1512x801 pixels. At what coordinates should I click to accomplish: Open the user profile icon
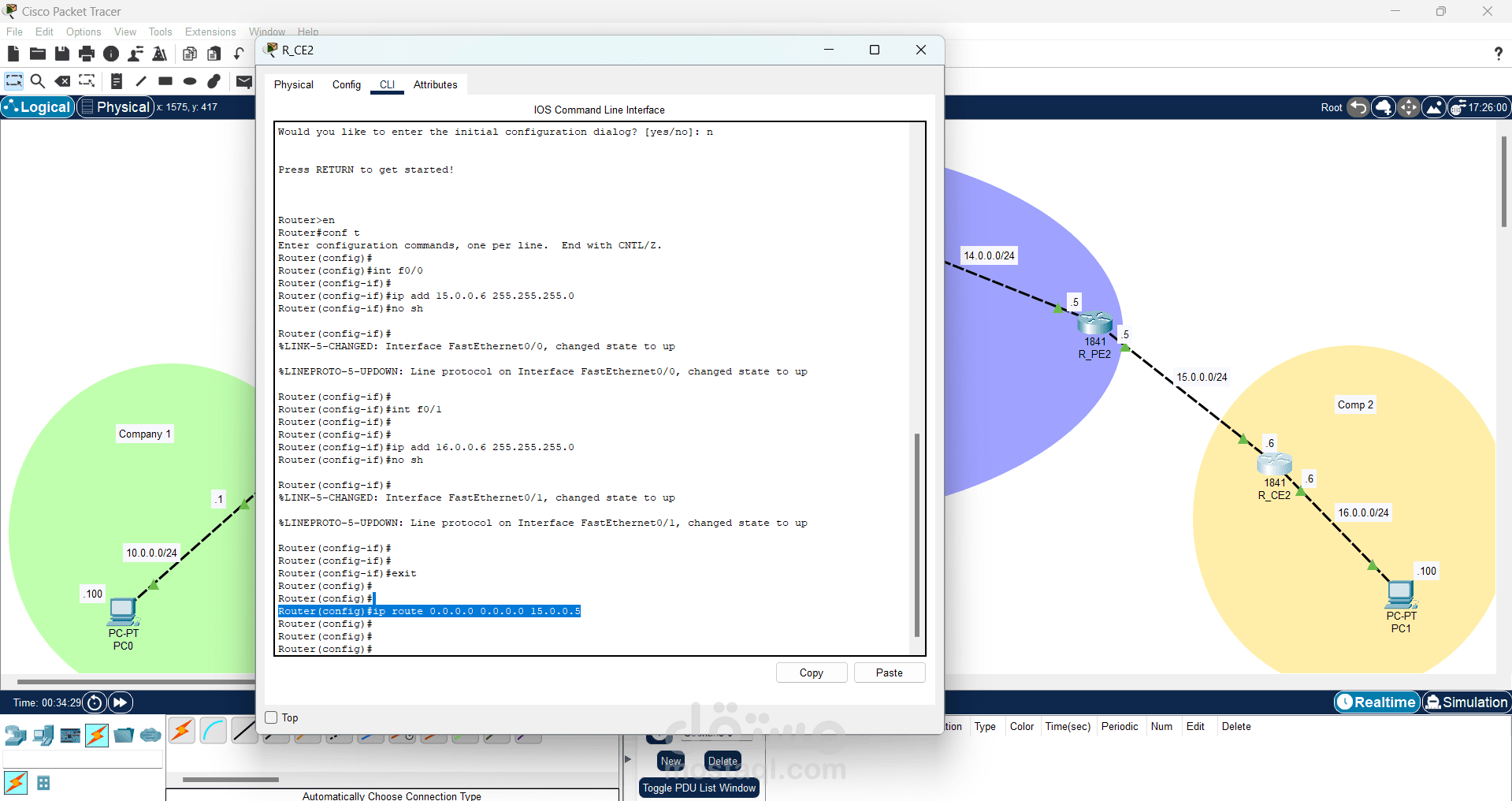pyautogui.click(x=136, y=54)
